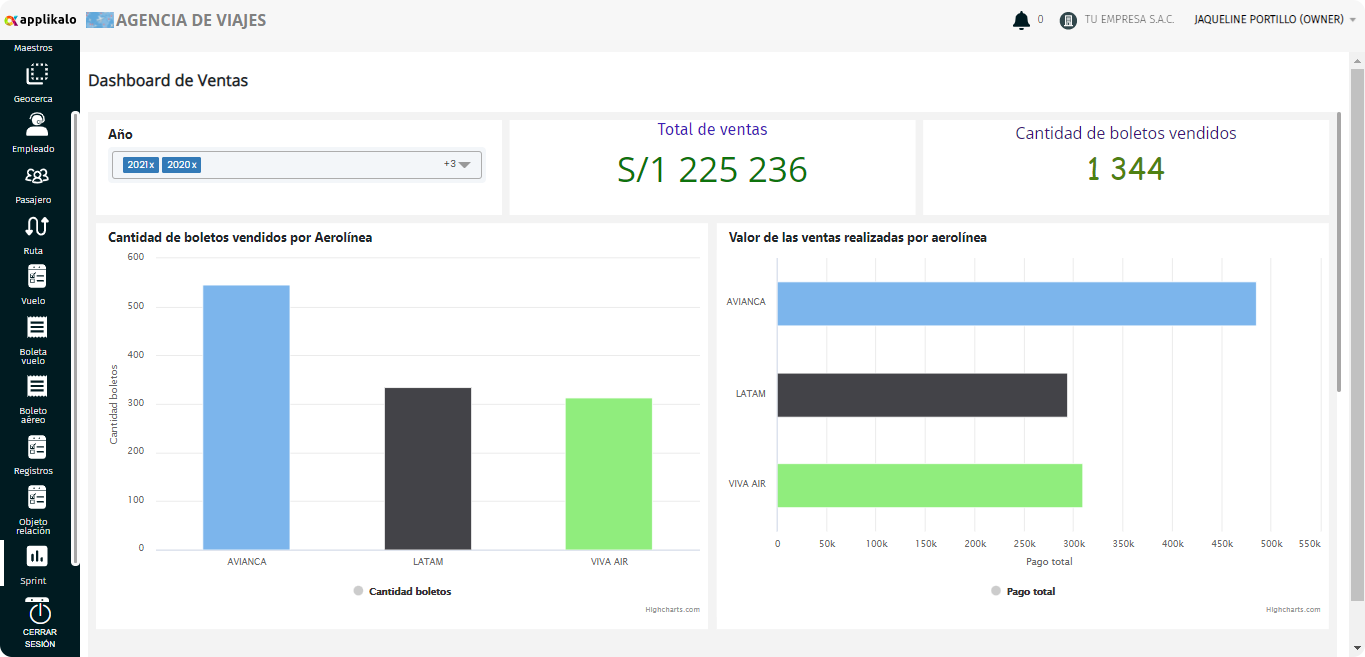Toggle the Pago total legend series
Image resolution: width=1365 pixels, height=657 pixels.
[1022, 592]
